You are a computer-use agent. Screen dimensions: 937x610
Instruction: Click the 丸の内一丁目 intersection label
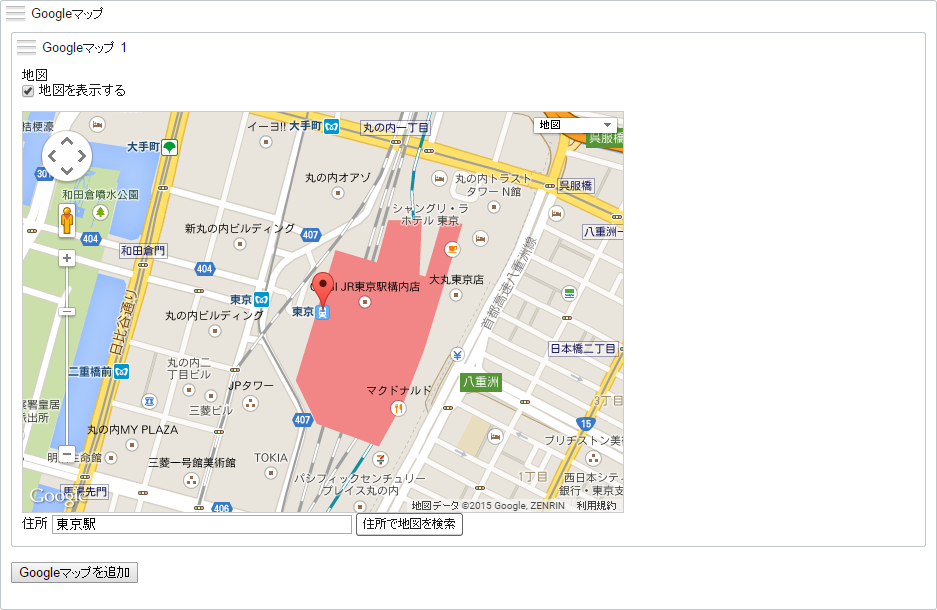point(396,127)
